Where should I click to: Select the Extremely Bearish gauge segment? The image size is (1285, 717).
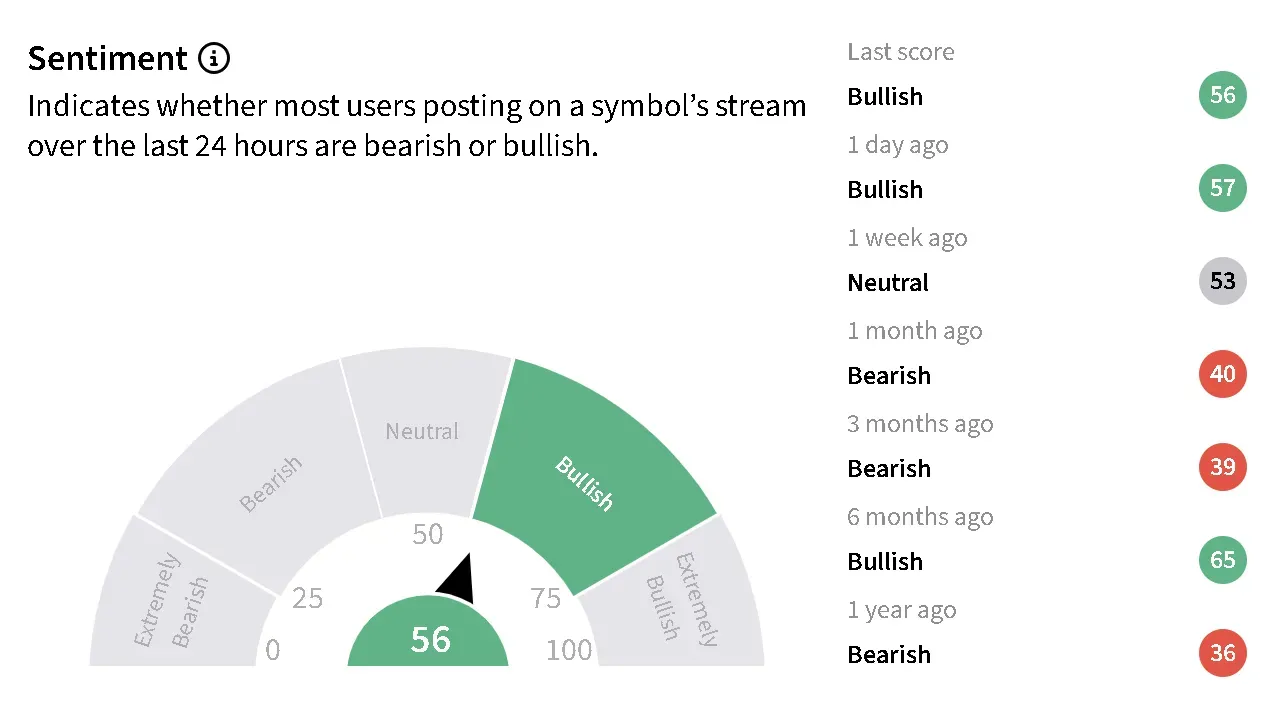pyautogui.click(x=171, y=599)
